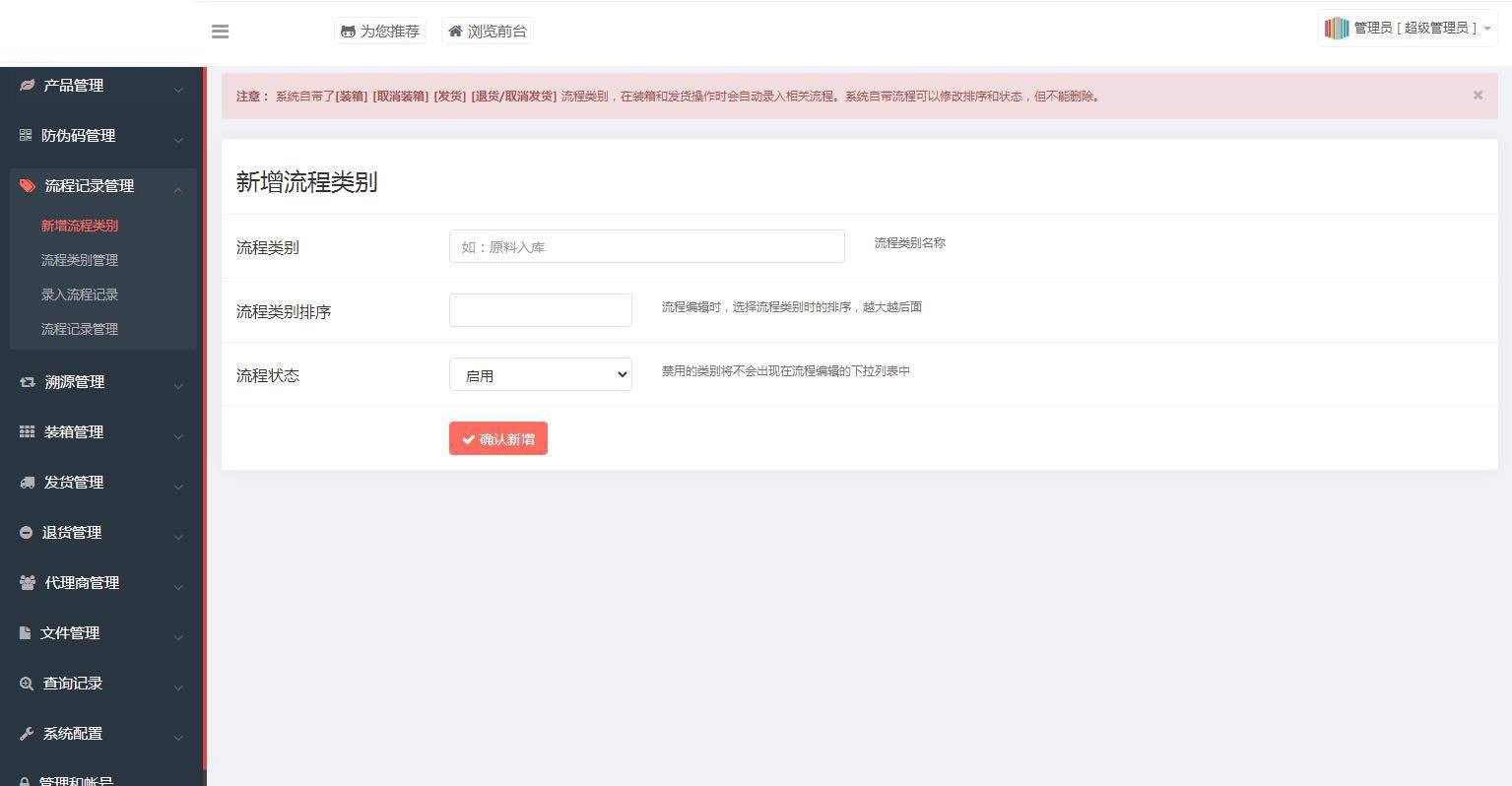Click the leaf icon beside 产品管理
Image resolution: width=1512 pixels, height=786 pixels.
point(27,86)
